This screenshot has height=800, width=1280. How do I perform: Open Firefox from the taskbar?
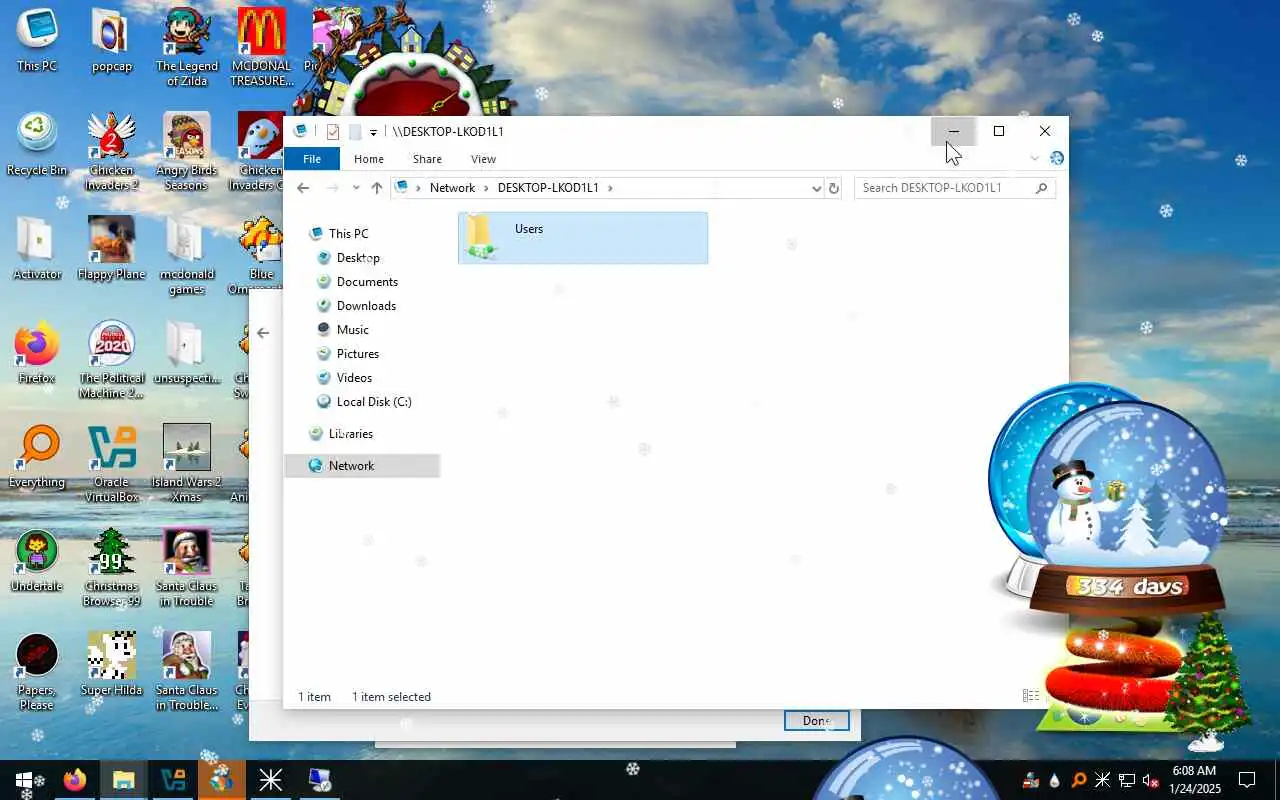click(x=75, y=780)
